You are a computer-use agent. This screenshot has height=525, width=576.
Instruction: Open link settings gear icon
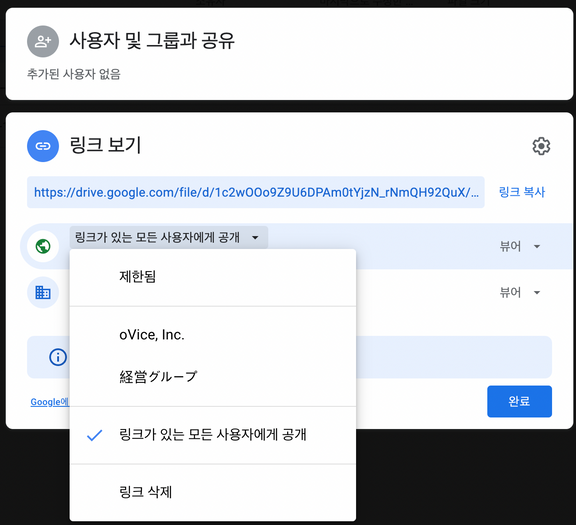click(541, 146)
